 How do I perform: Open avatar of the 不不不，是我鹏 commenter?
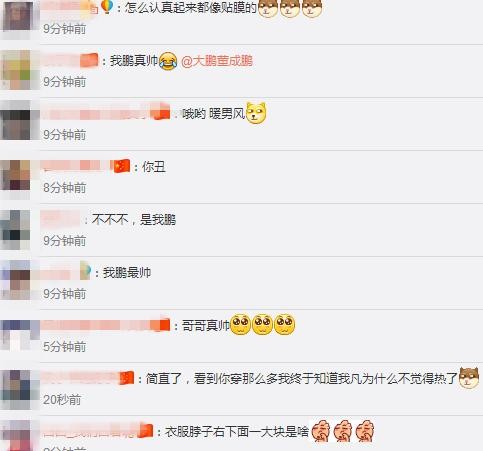(15, 230)
